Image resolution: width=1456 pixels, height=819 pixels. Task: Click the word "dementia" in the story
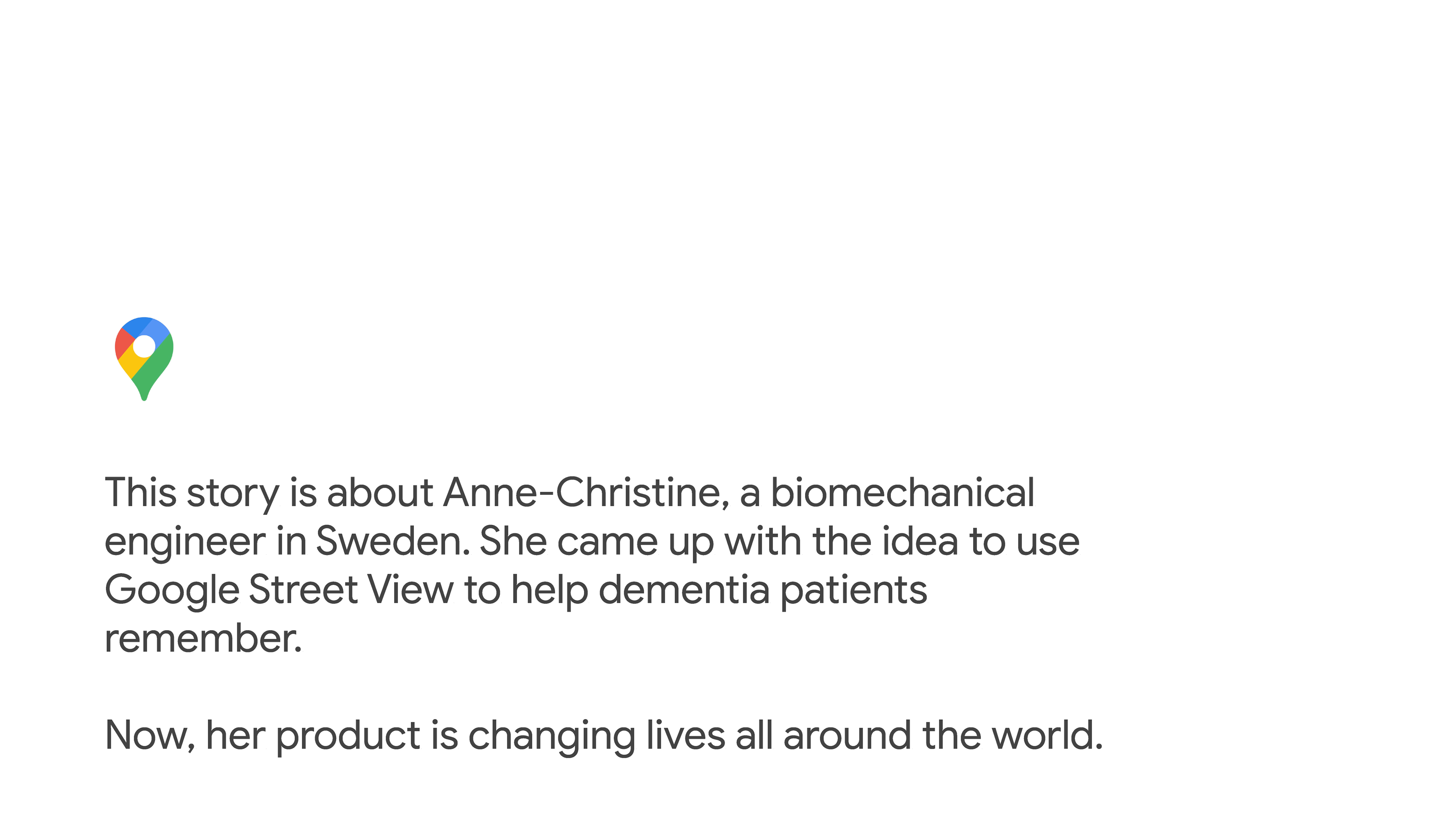[684, 590]
